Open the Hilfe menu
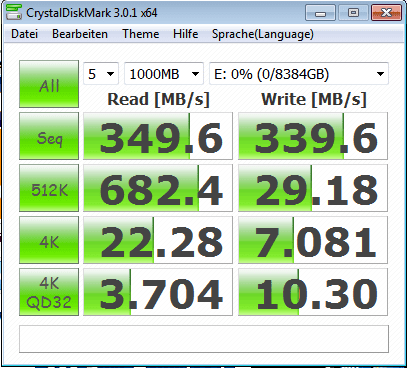Viewport: 407px width, 368px height. (185, 34)
